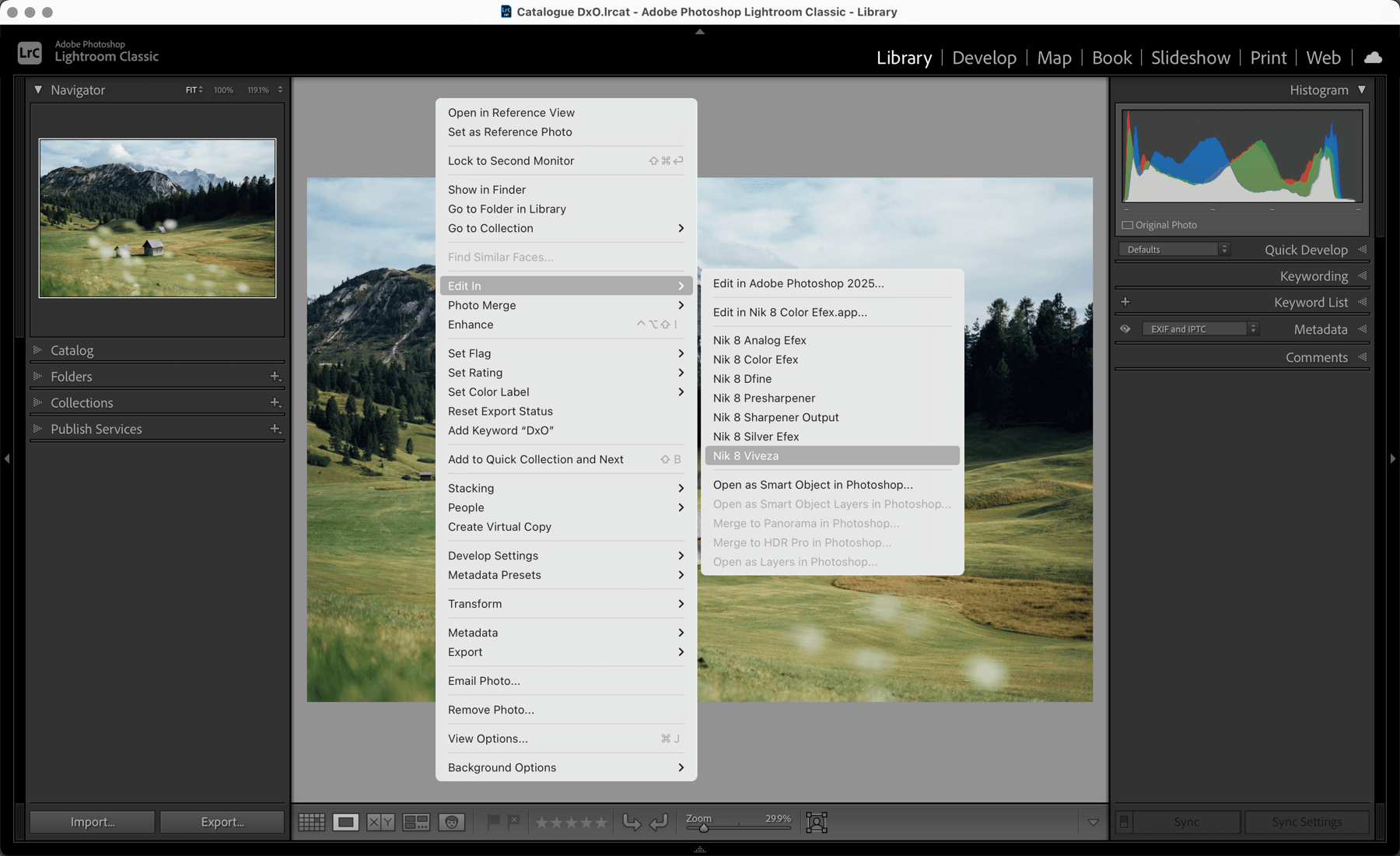Rotate photo clockwise icon
Screen dimensions: 1400x856
click(x=659, y=822)
